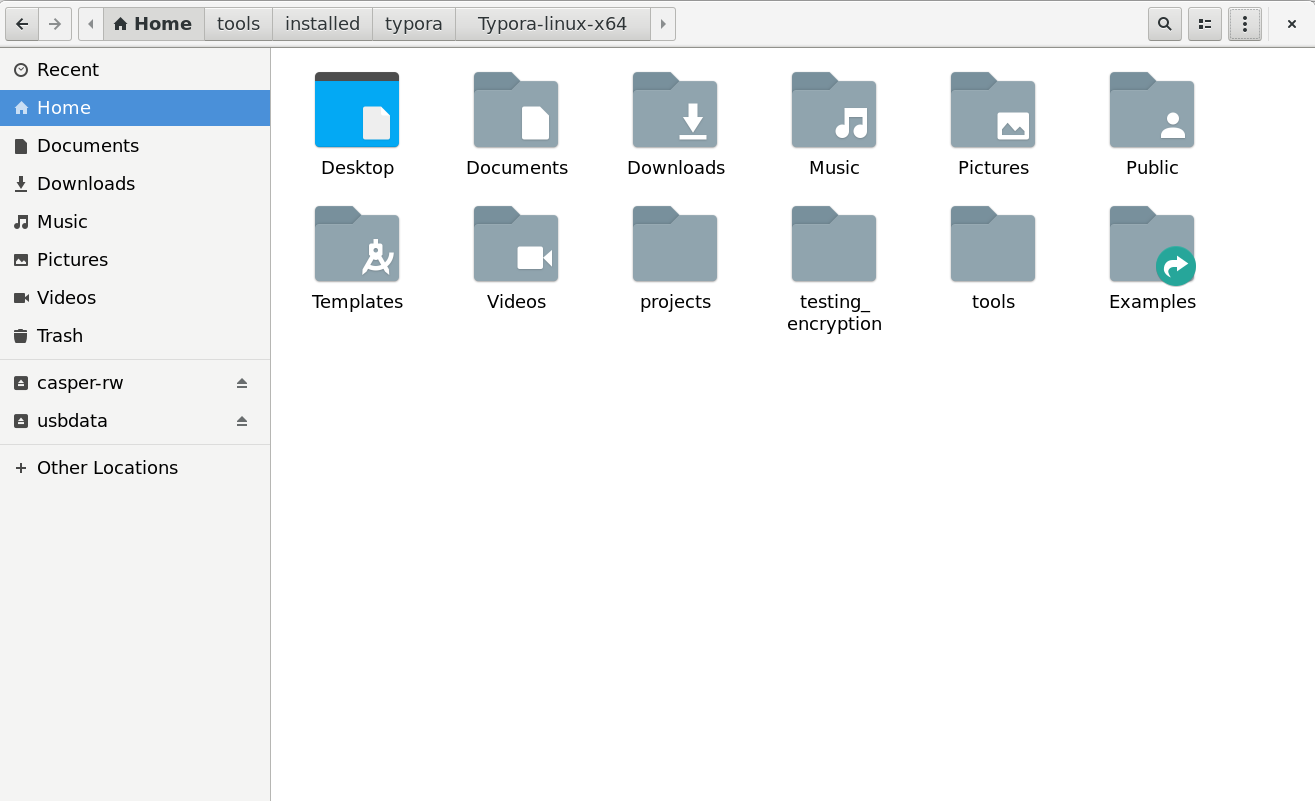Open Other Locations from the sidebar
This screenshot has width=1315, height=801.
pyautogui.click(x=107, y=467)
